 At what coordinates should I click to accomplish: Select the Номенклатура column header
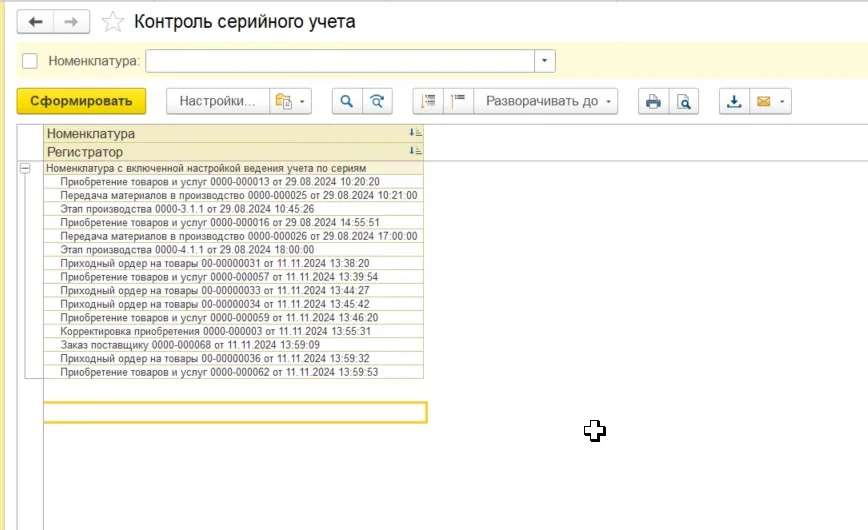234,133
